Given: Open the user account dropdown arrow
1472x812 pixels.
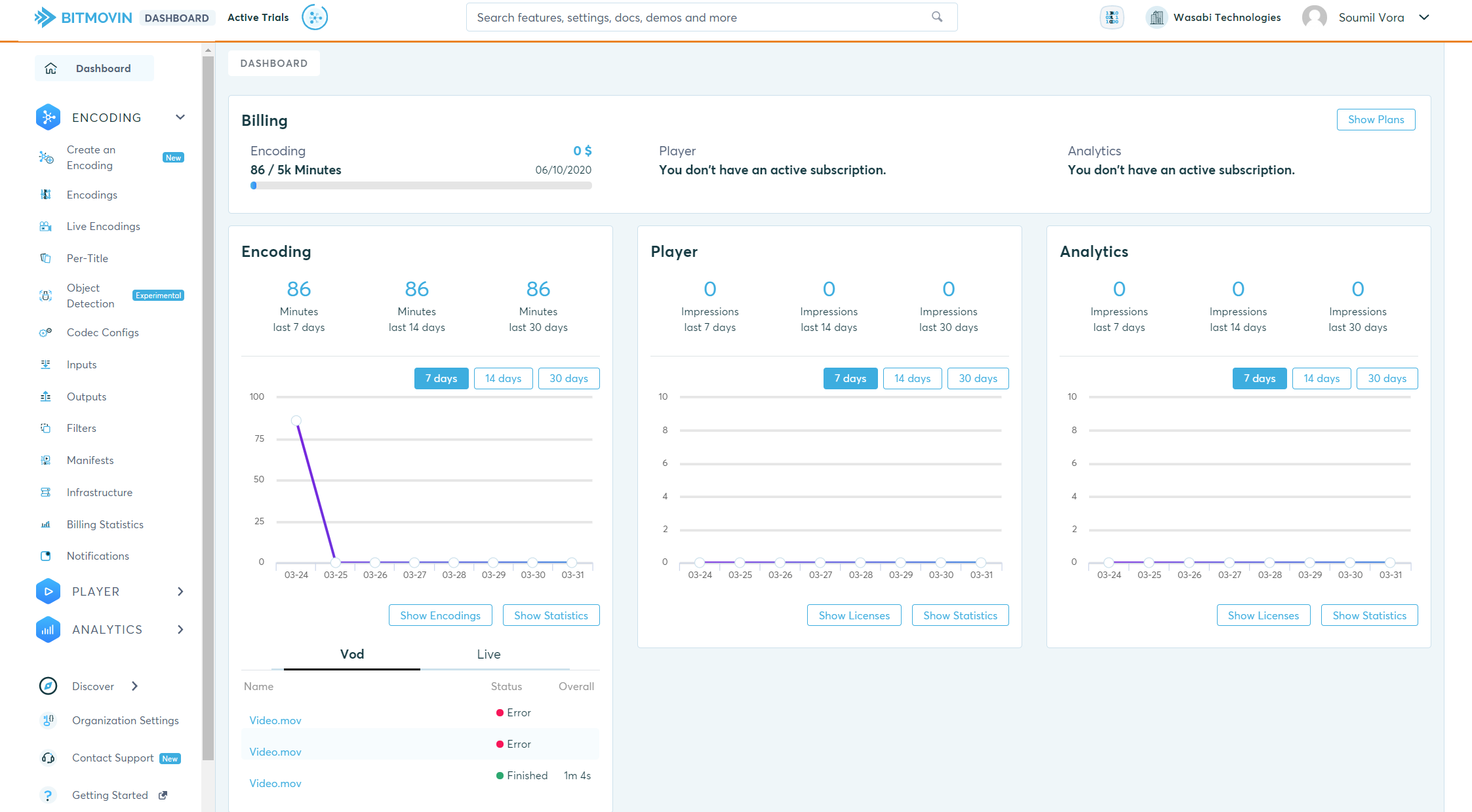Looking at the screenshot, I should 1424,18.
